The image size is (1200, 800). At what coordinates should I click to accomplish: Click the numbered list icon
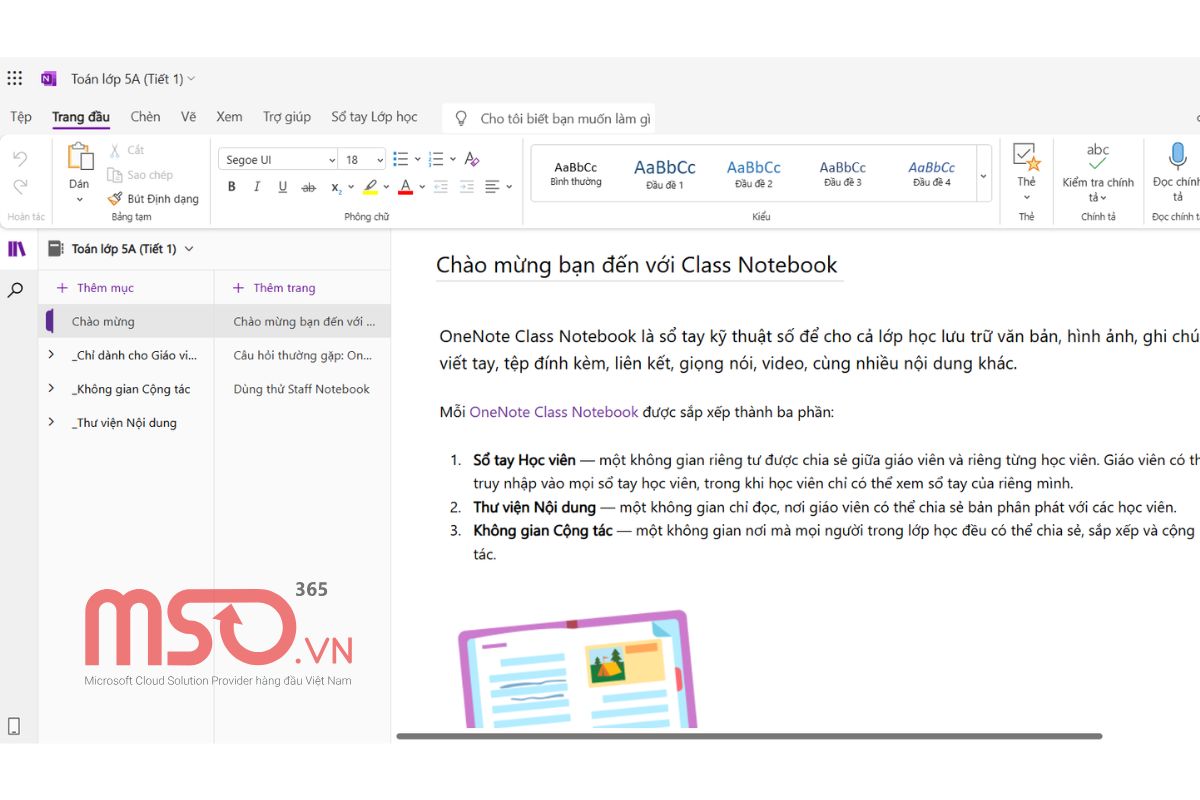pos(435,159)
